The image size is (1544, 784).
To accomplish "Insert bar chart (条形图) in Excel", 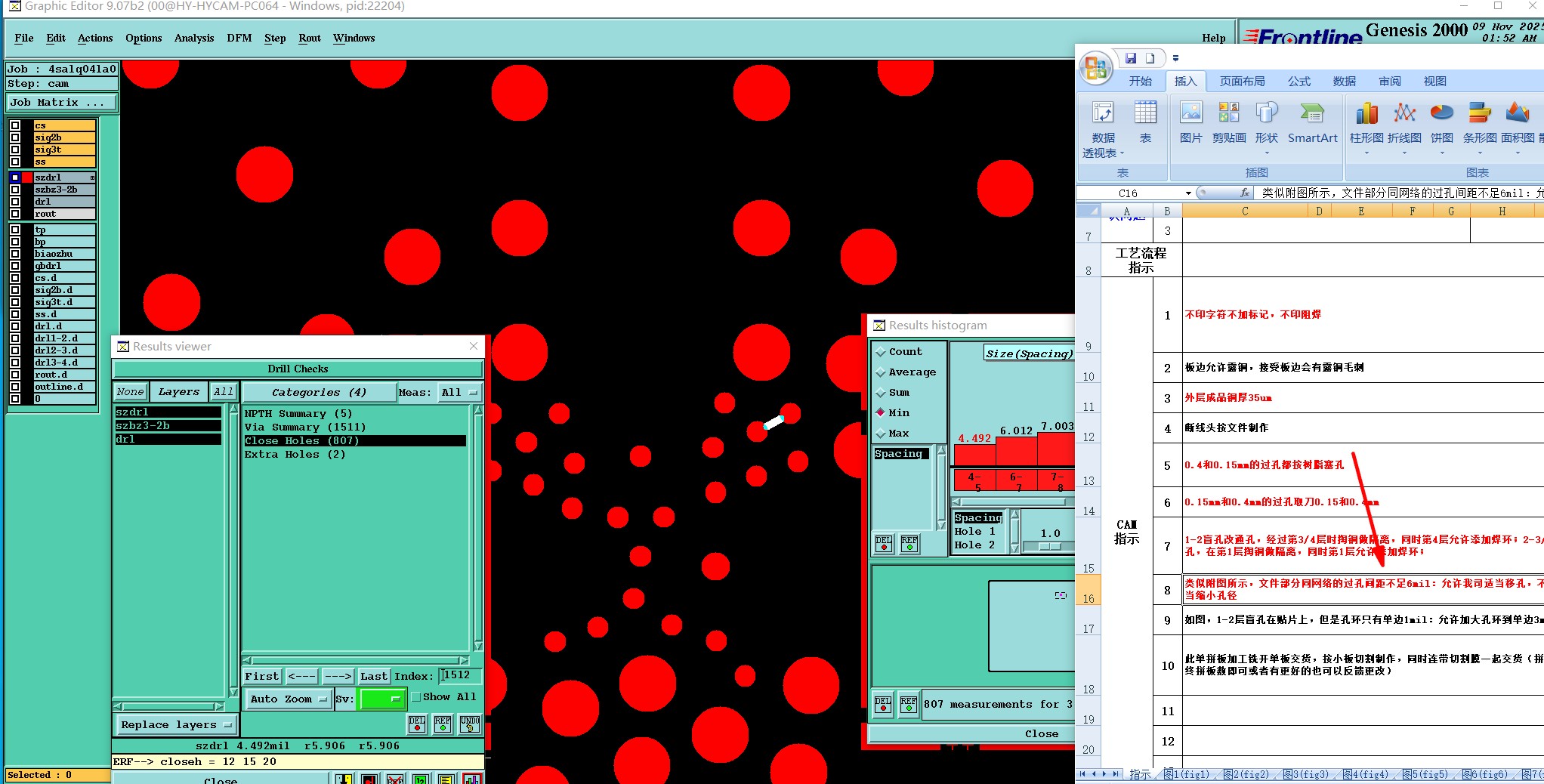I will pos(1480,128).
